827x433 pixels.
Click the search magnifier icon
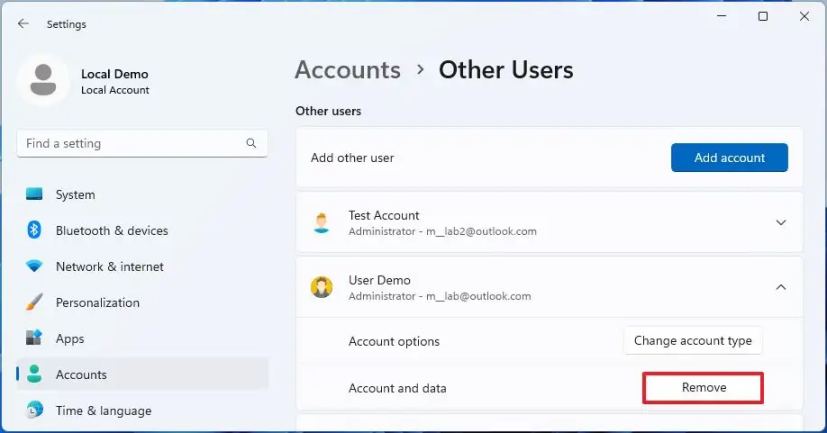[x=251, y=143]
